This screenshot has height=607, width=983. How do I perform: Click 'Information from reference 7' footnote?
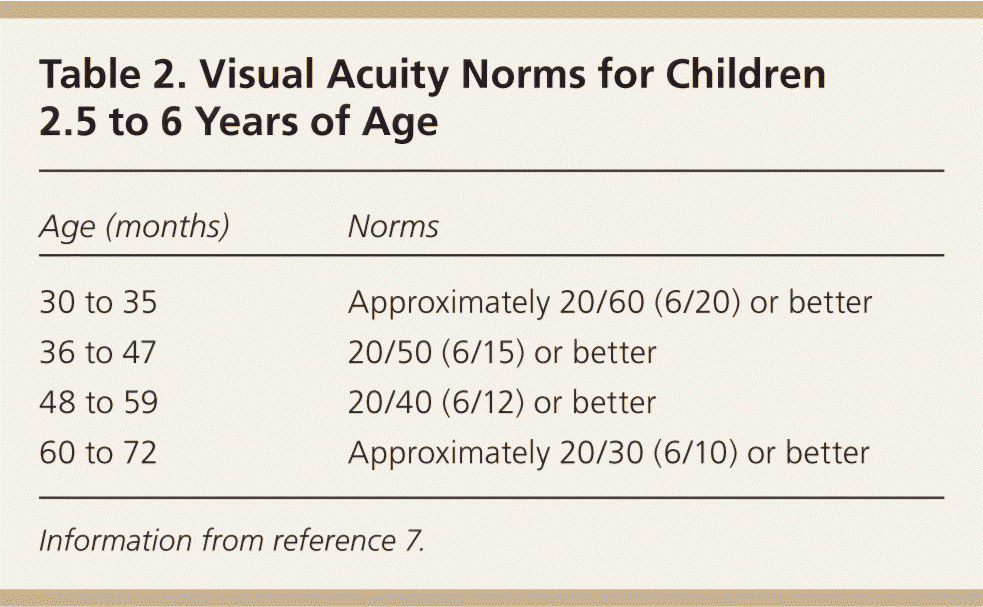(x=232, y=541)
